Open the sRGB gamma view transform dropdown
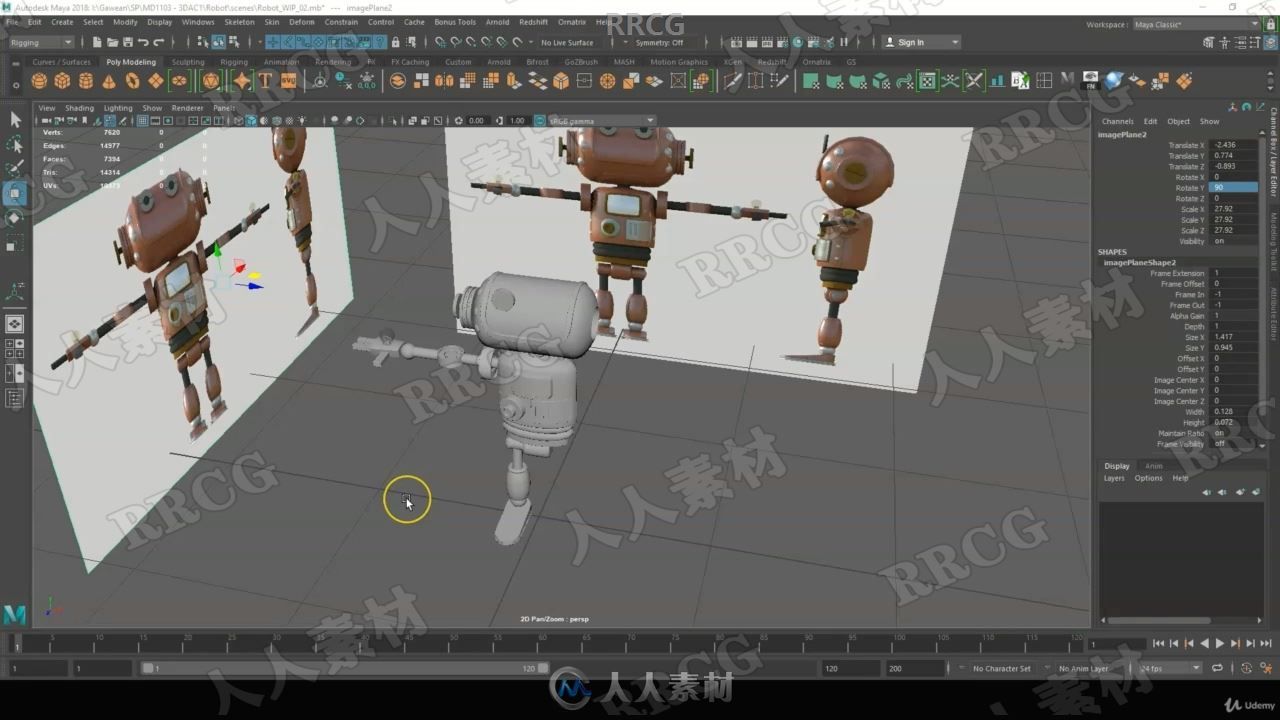Screen dimensions: 1280x720 (601, 120)
